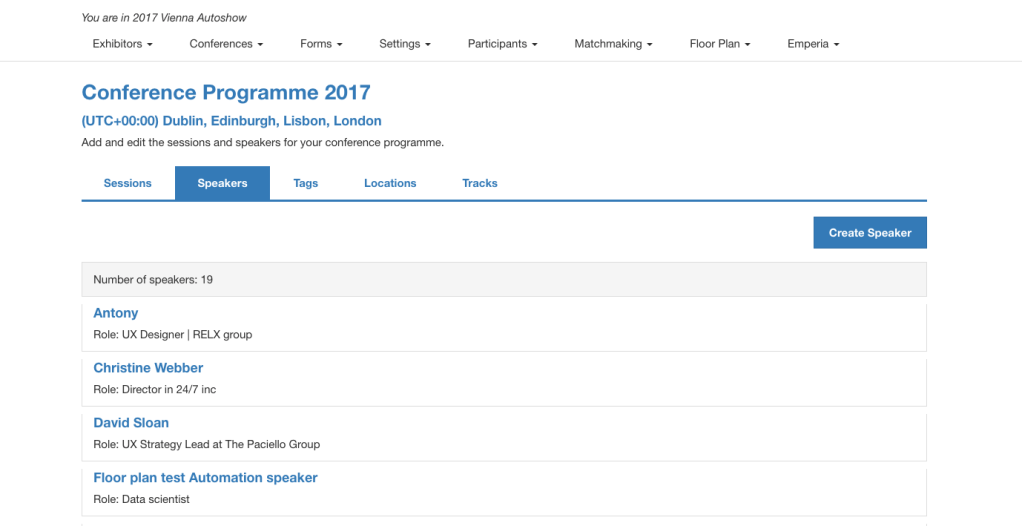Open speaker Antony's profile
Screen dimensions: 1022x526
click(116, 313)
